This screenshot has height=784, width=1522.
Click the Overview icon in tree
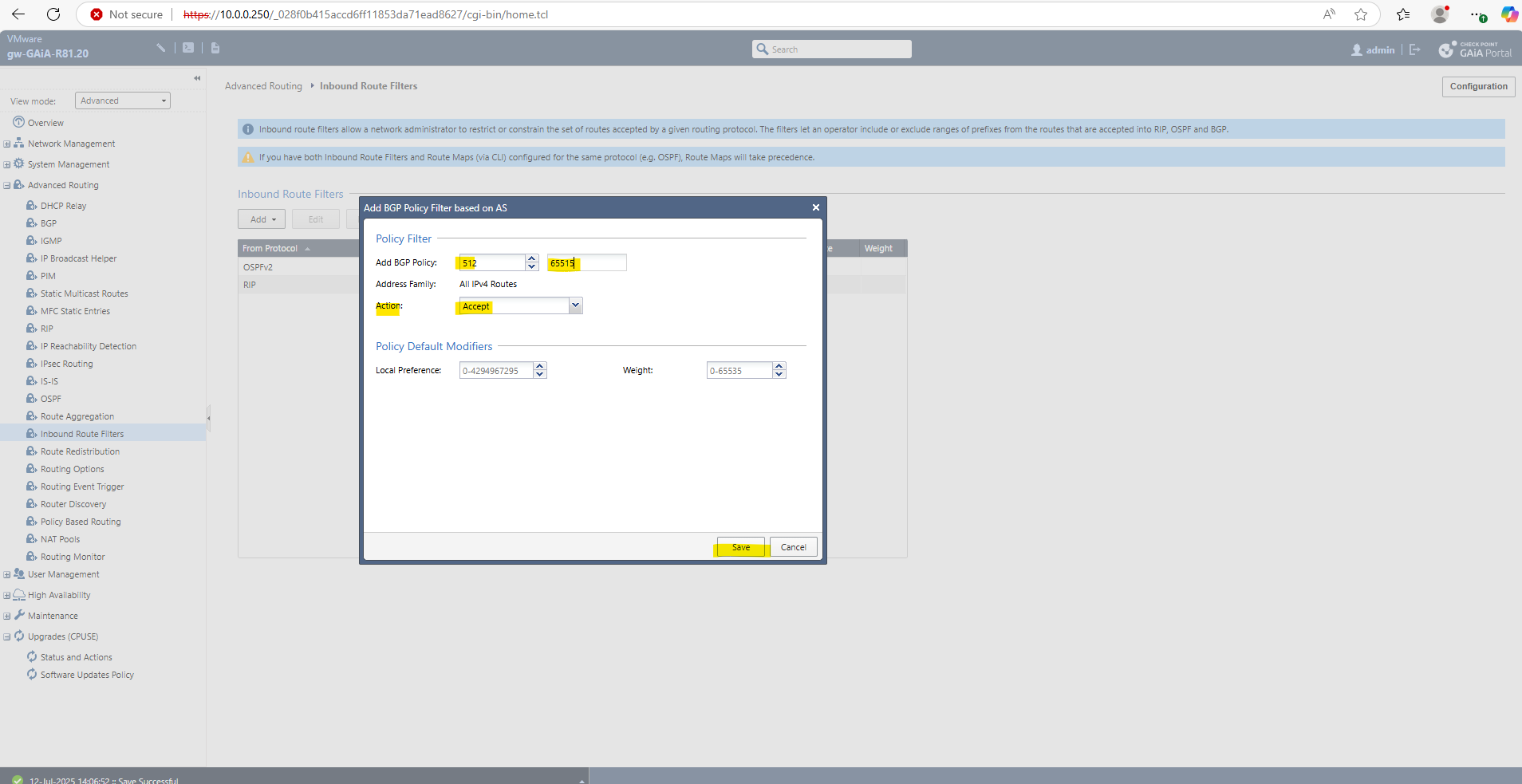click(18, 122)
